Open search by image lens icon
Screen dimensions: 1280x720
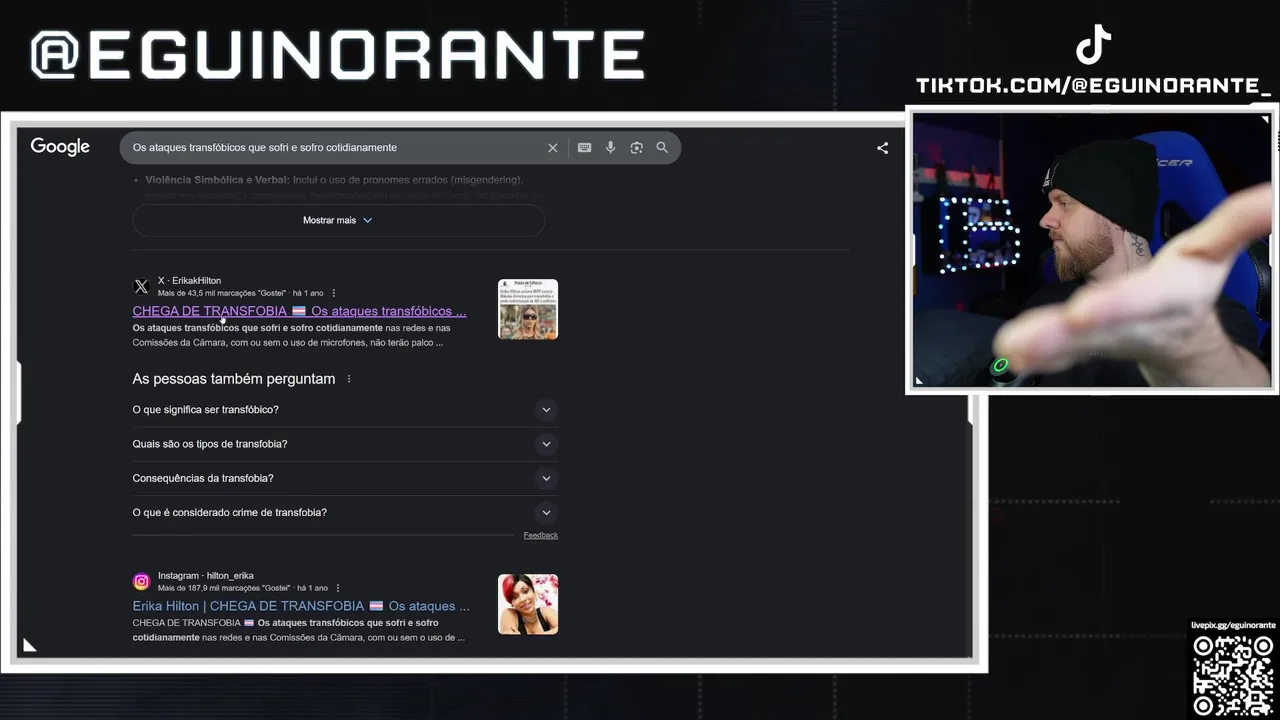[x=636, y=148]
